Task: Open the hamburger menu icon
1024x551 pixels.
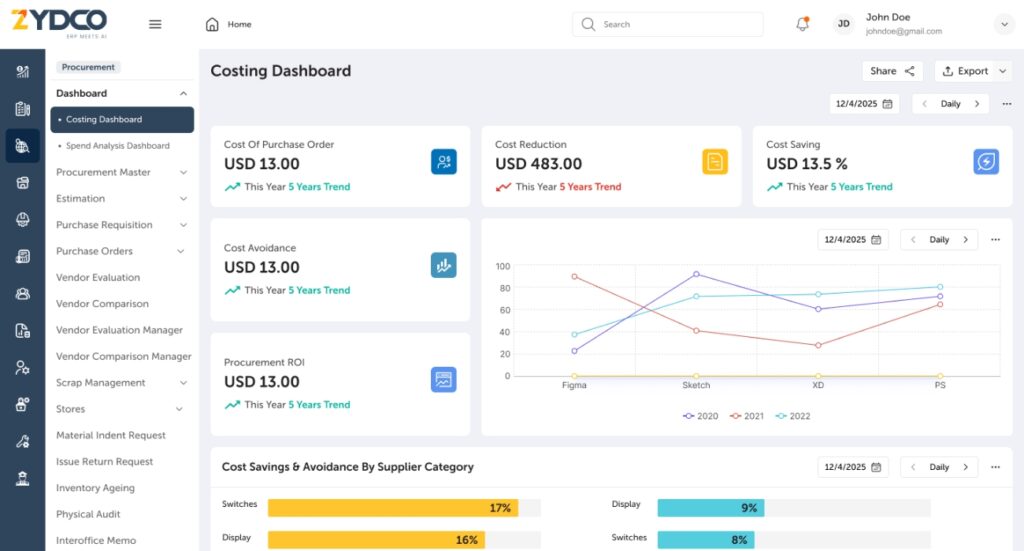Action: (155, 24)
